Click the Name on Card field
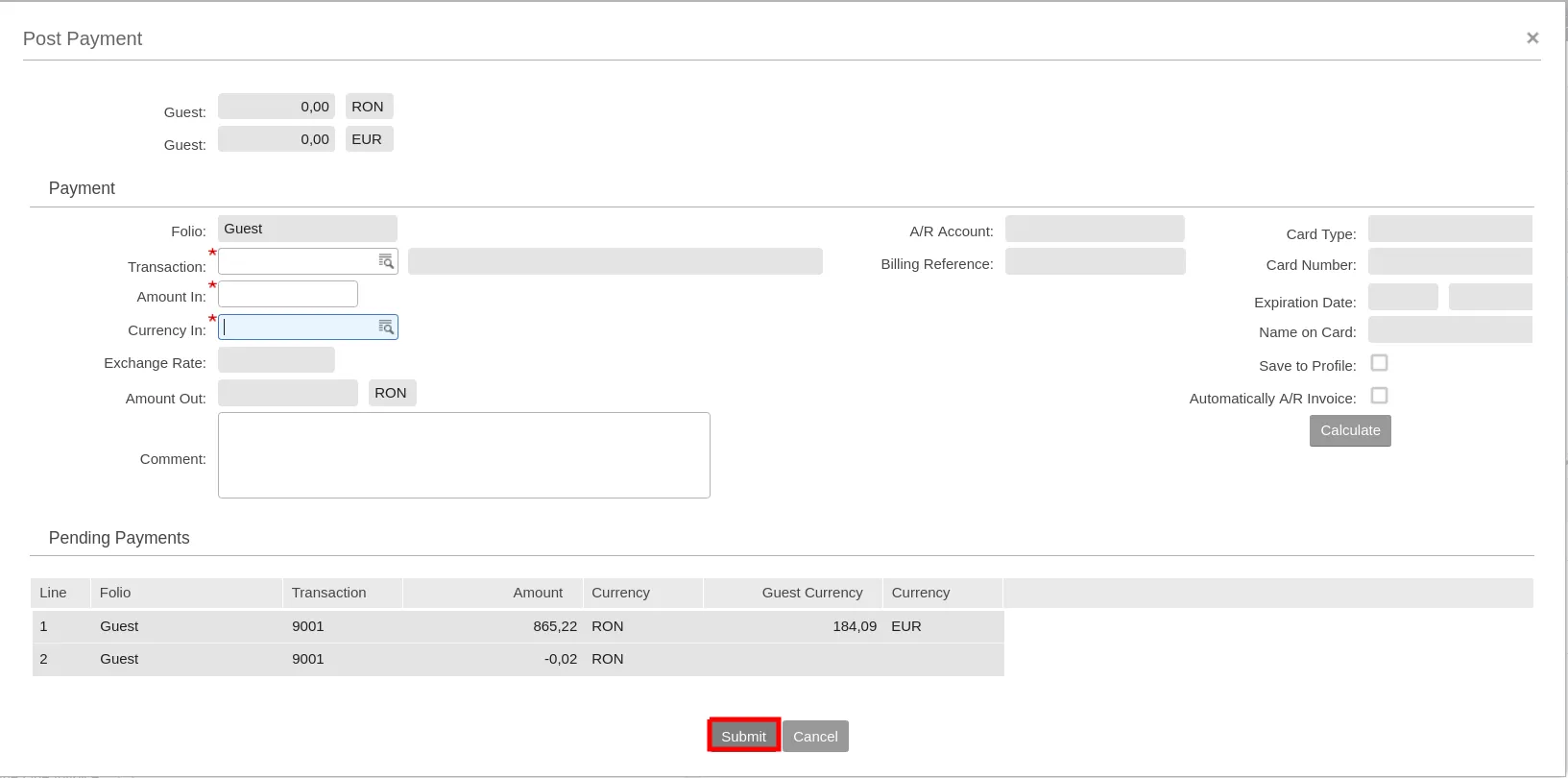Image resolution: width=1568 pixels, height=778 pixels. 1450,329
